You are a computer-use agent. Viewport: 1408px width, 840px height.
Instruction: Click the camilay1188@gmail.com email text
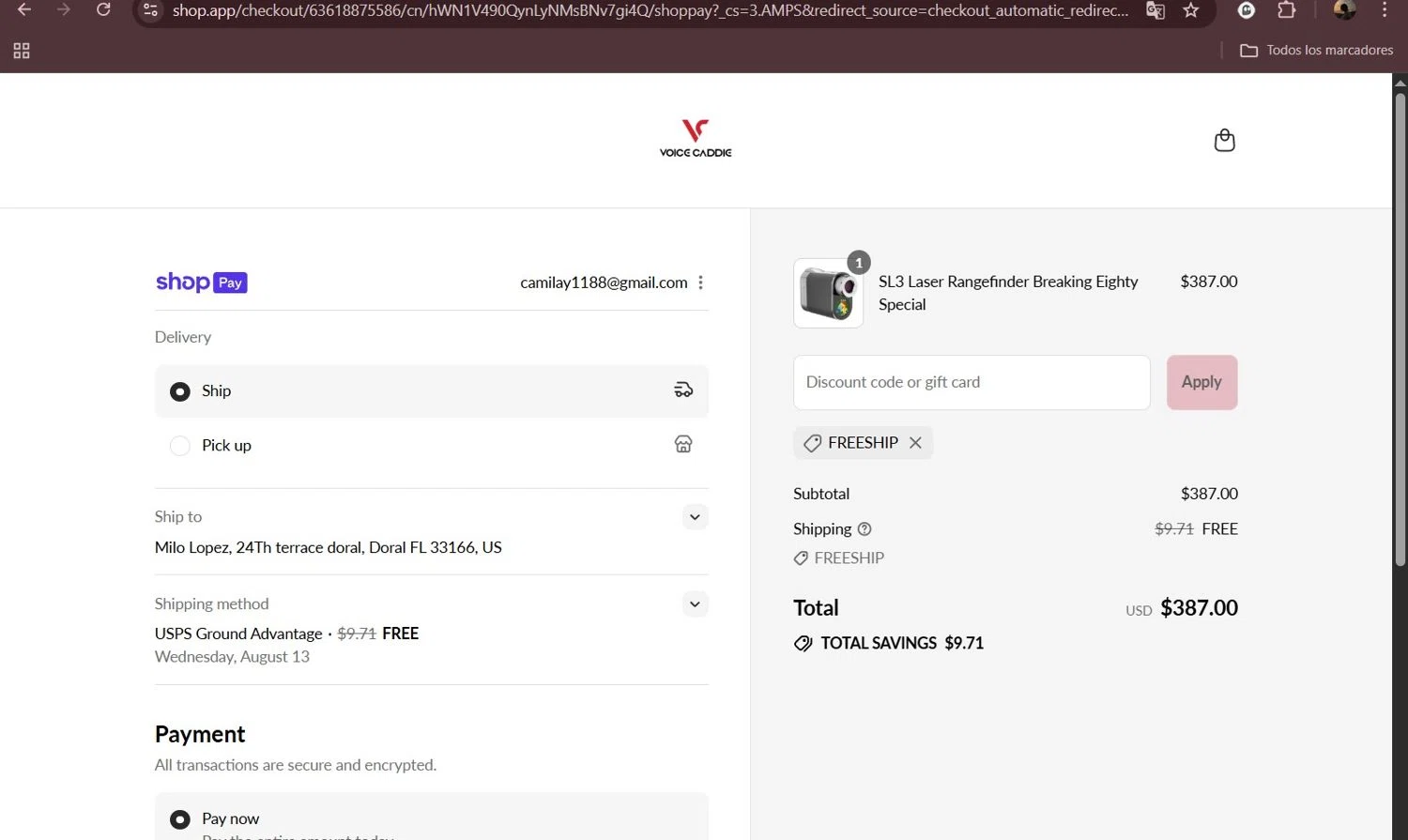pyautogui.click(x=604, y=283)
